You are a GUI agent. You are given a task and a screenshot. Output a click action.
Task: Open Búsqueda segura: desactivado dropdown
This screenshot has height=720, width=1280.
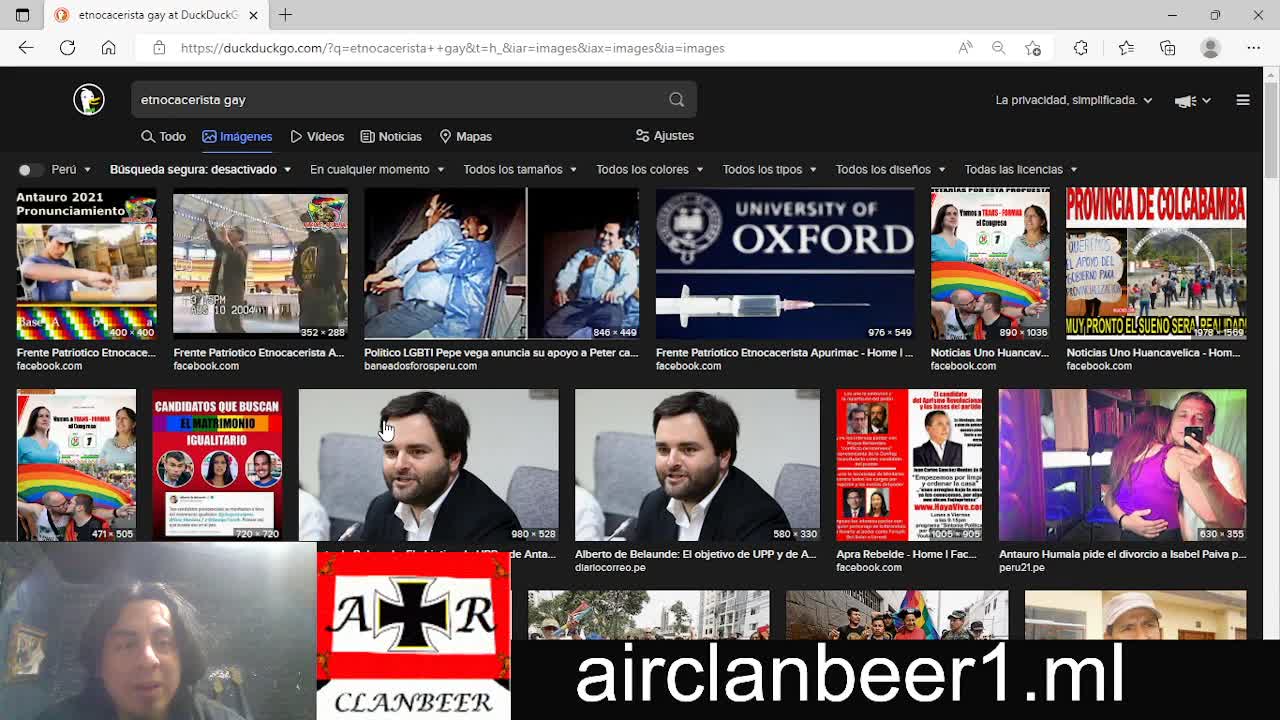(x=201, y=170)
